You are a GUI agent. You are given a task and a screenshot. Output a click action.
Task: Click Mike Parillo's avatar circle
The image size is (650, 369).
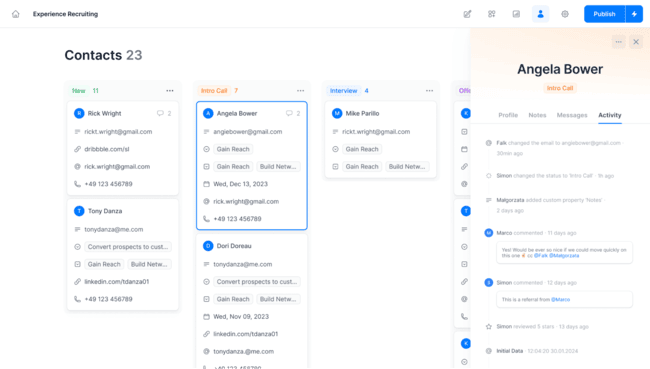(x=337, y=113)
